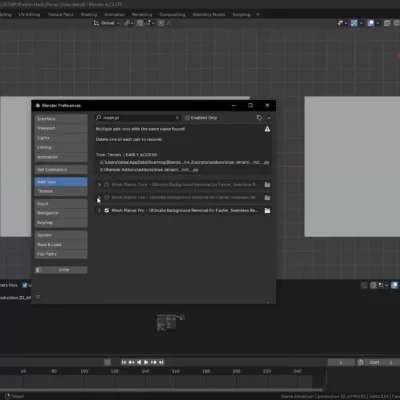
Task: Open folder for Mesh Planes Core add-on
Action: coord(267,184)
